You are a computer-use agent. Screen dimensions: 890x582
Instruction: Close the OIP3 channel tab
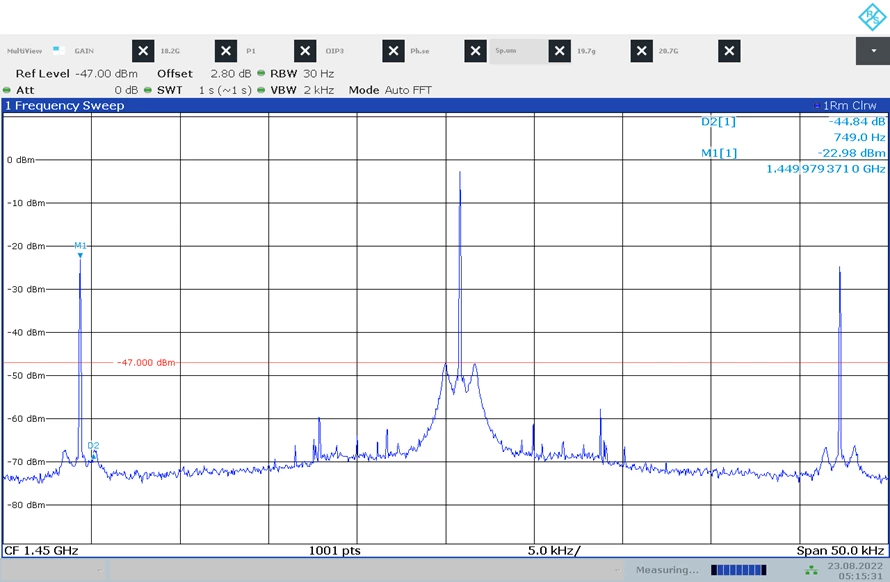(393, 51)
